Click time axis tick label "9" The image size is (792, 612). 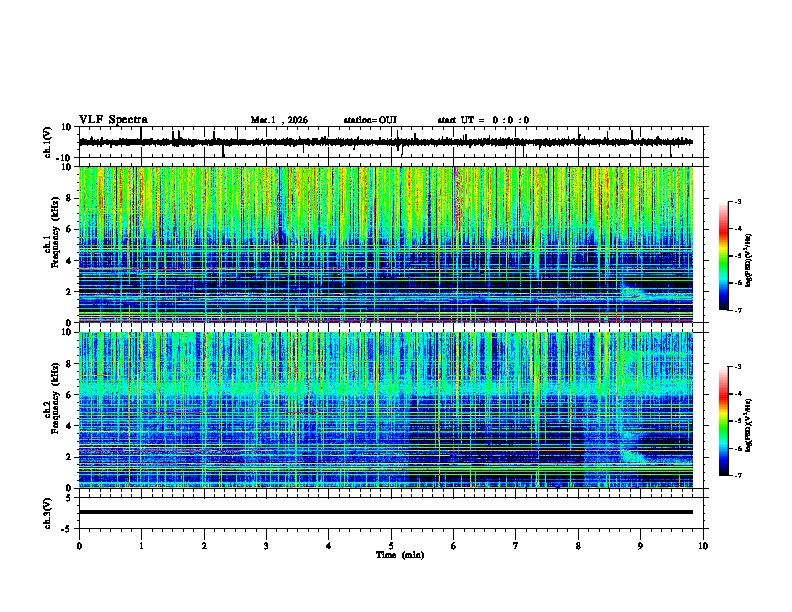[x=640, y=546]
